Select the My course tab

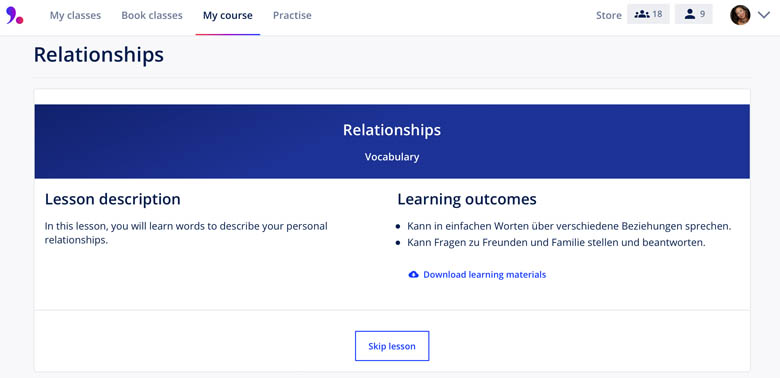pos(227,15)
